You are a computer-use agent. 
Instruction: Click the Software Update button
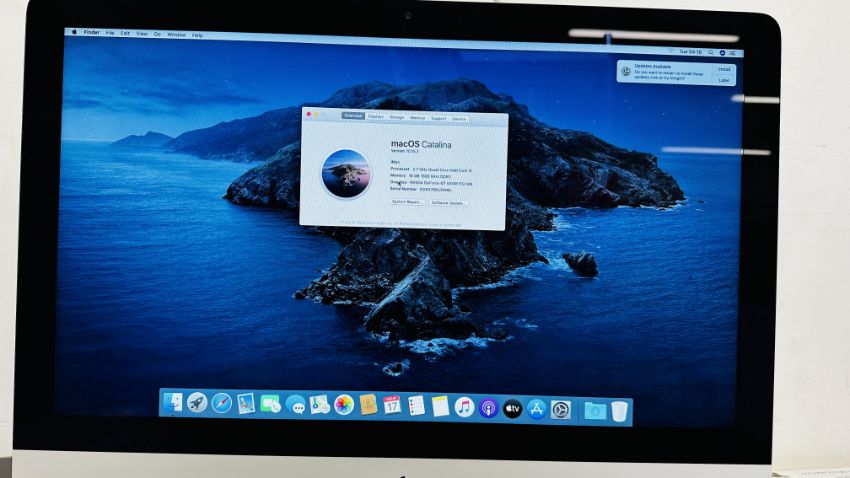448,203
